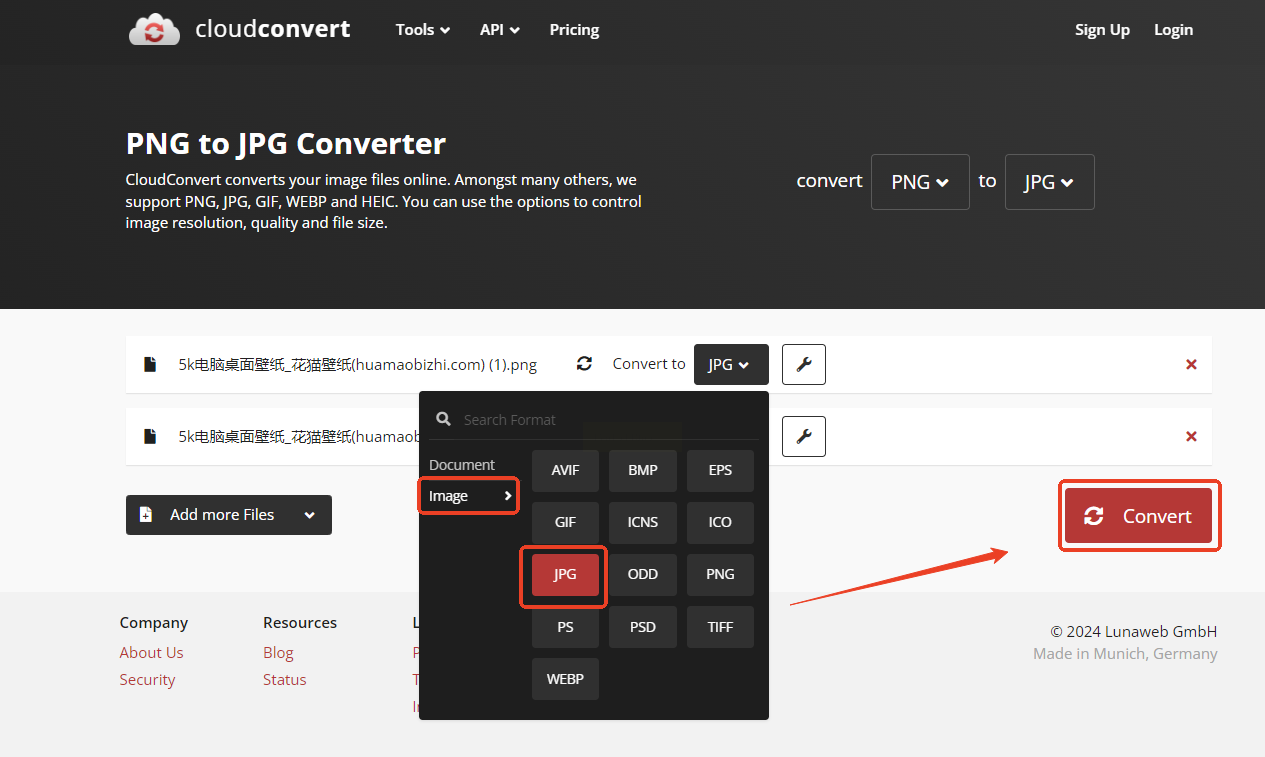This screenshot has height=757, width=1265.
Task: Choose the BMP format
Action: click(643, 470)
